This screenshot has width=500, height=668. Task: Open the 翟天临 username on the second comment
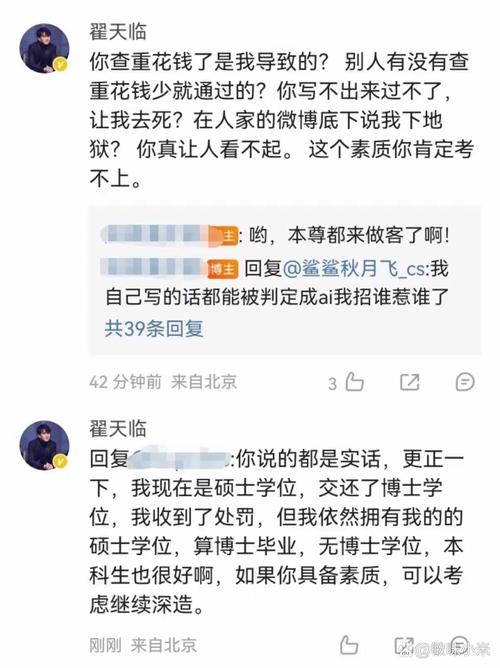click(118, 429)
